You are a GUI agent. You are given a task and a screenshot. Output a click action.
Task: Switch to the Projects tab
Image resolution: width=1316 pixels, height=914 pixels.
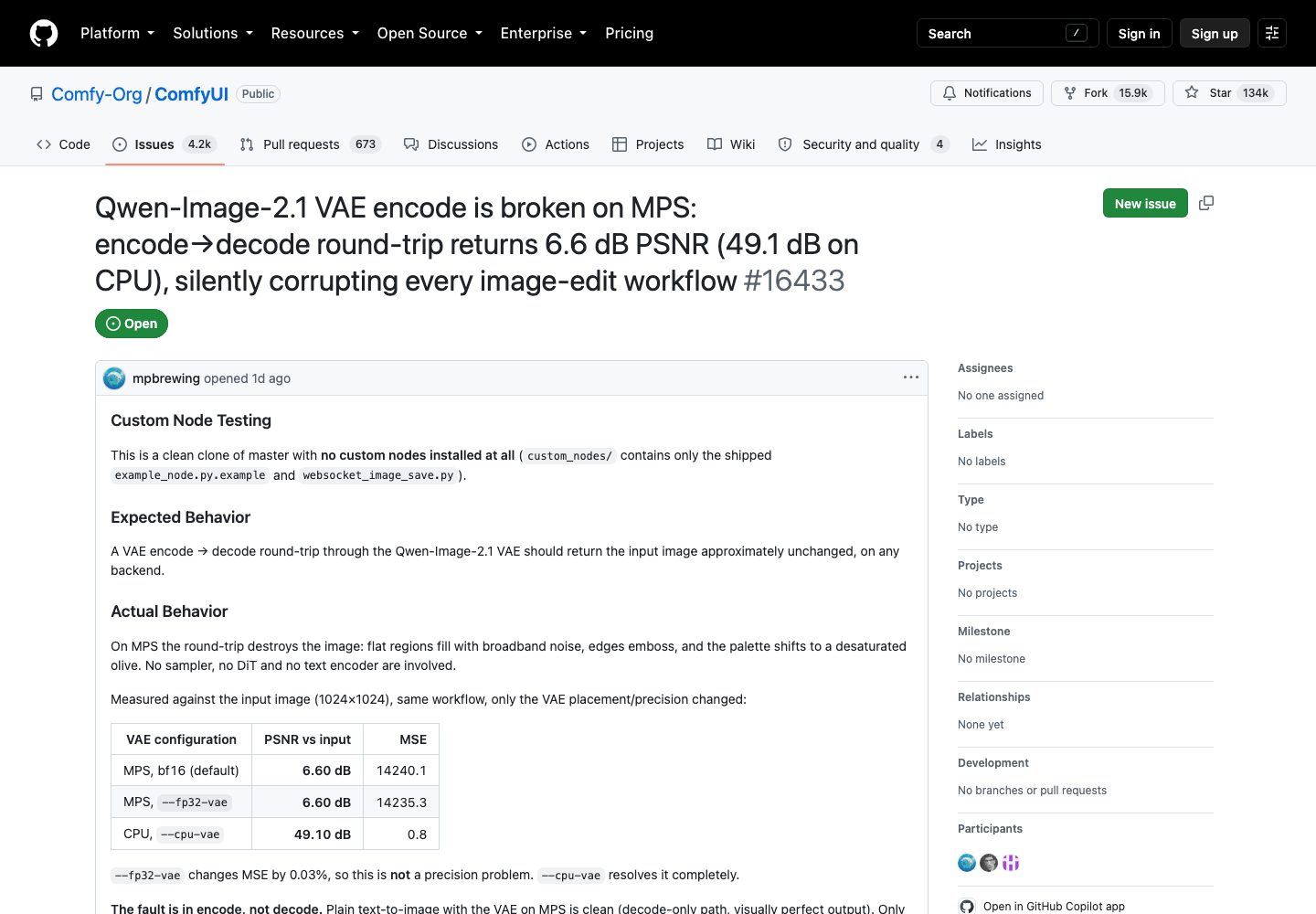point(648,144)
